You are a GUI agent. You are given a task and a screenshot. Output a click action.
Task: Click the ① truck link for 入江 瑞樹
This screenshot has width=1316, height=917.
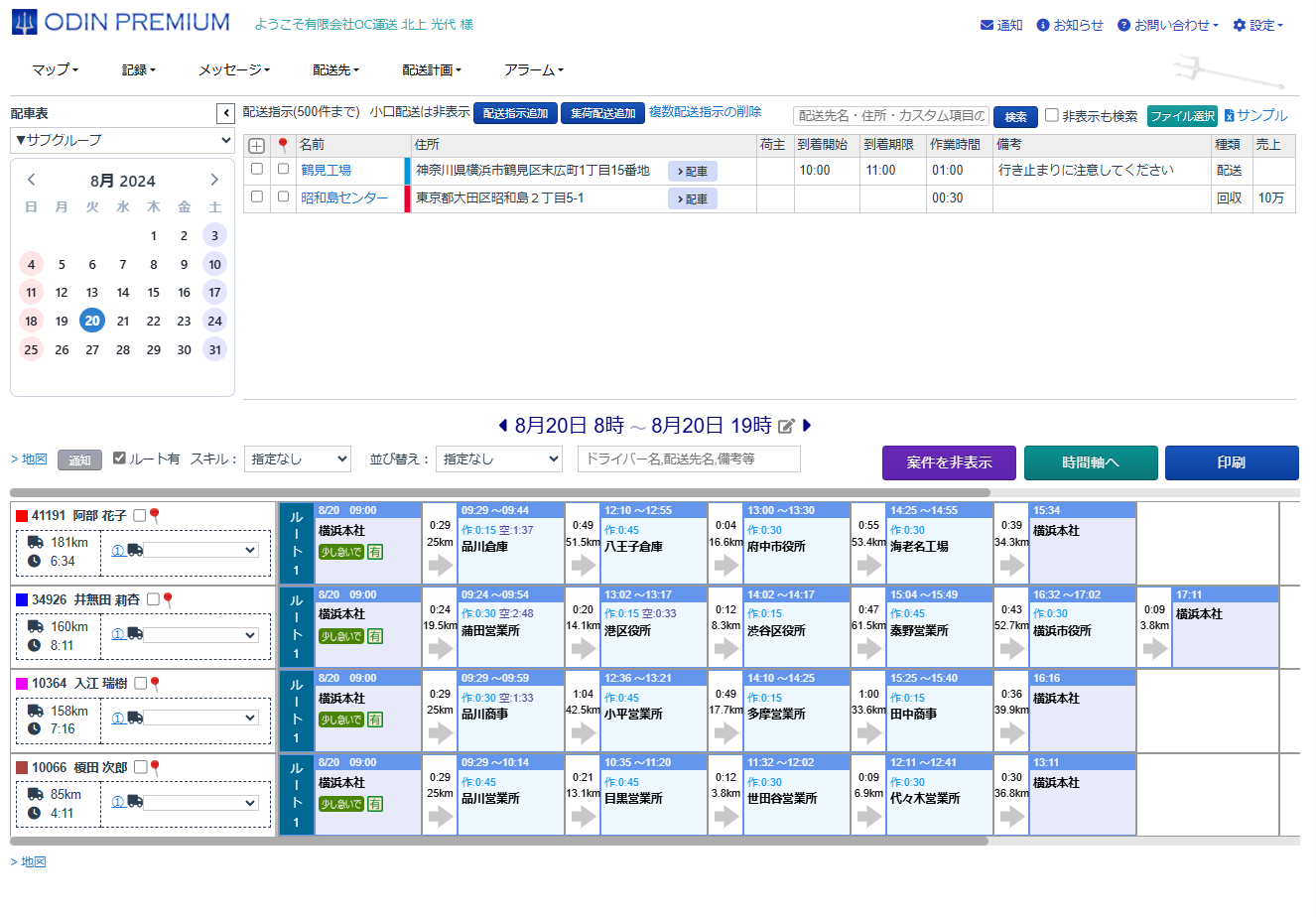tap(127, 718)
